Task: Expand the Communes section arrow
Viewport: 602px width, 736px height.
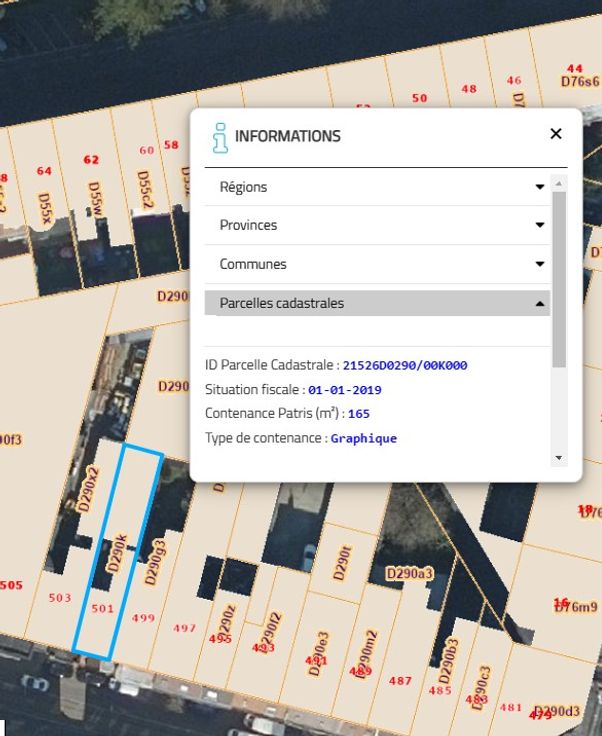Action: point(540,264)
